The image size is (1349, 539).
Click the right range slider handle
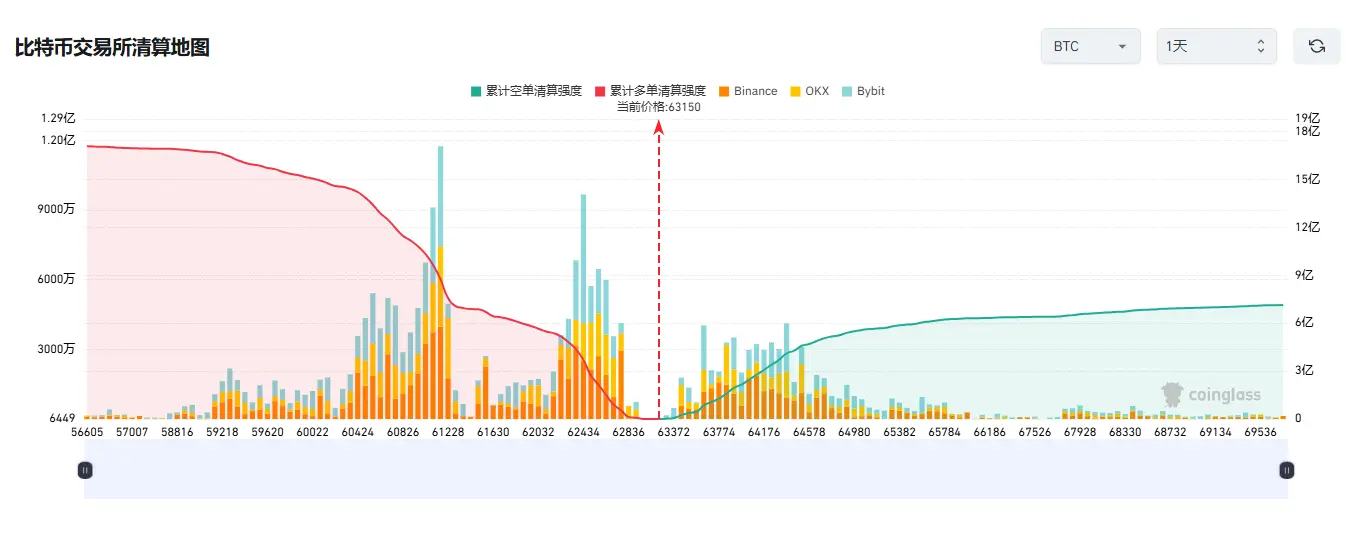[x=1287, y=469]
